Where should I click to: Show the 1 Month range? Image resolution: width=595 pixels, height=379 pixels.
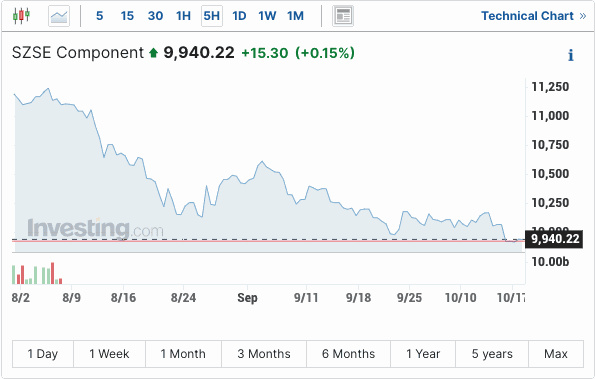point(183,354)
